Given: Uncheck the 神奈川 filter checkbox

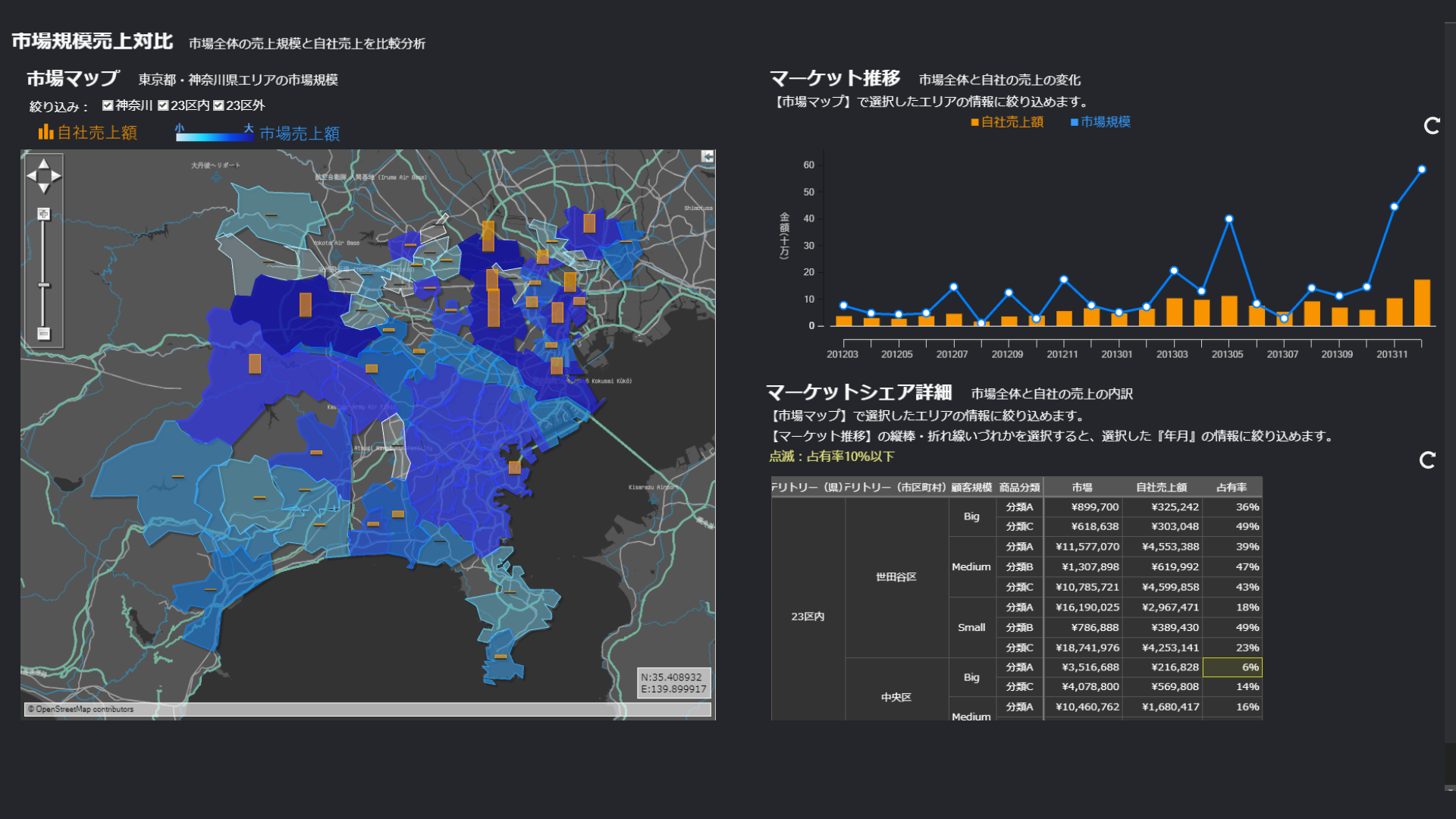Looking at the screenshot, I should [x=108, y=105].
